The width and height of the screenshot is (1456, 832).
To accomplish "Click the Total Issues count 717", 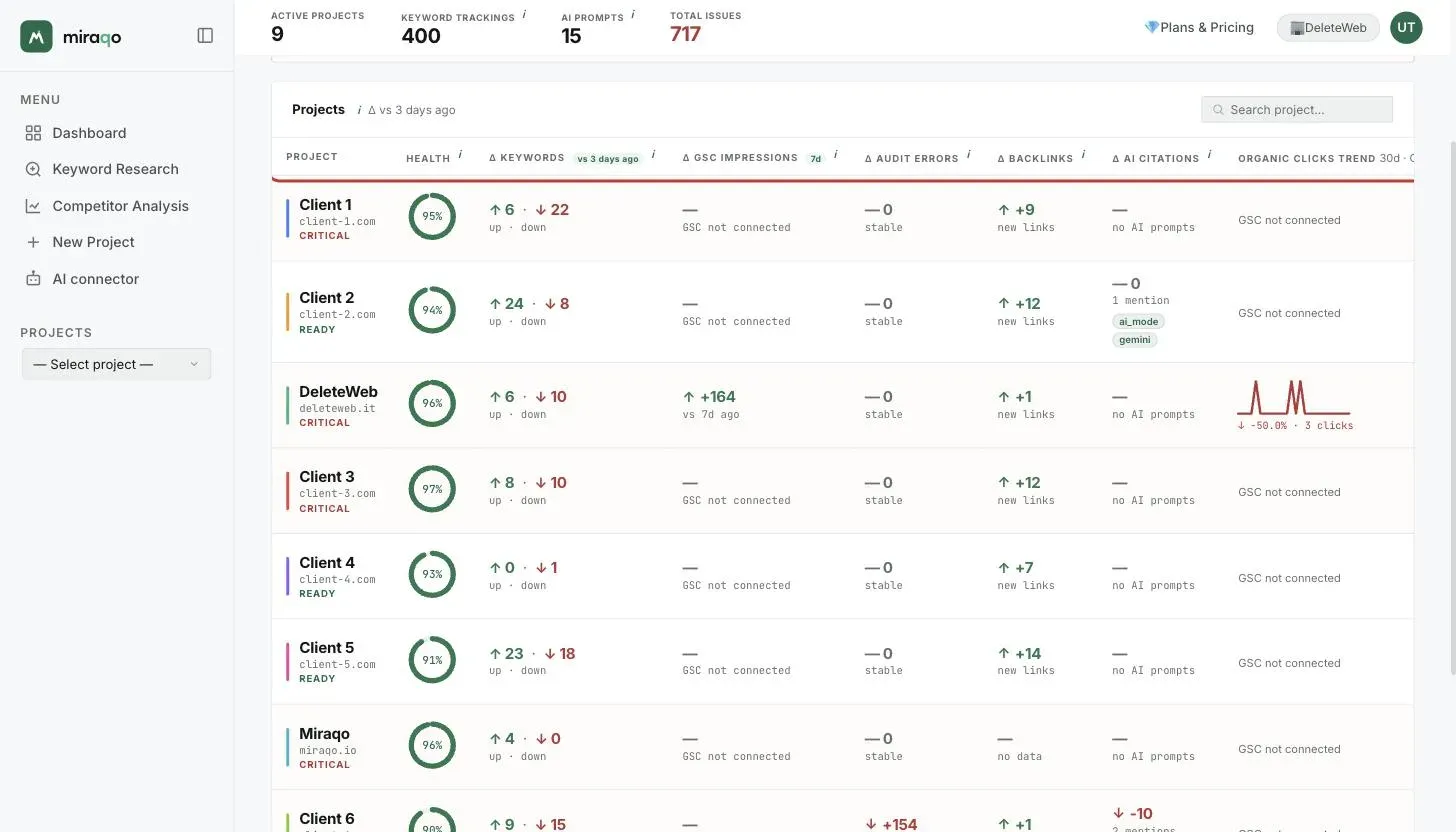I will [685, 34].
